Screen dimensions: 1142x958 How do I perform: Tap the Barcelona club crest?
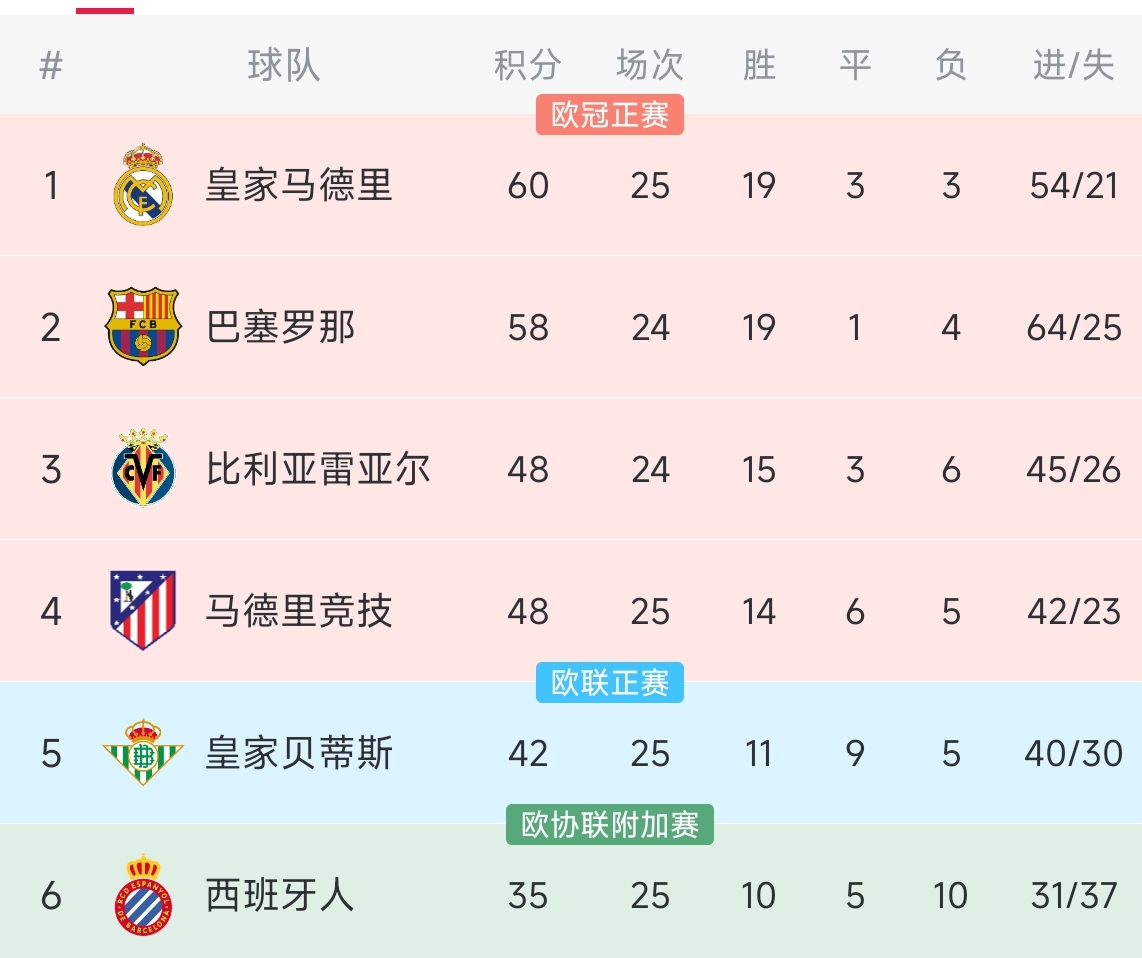click(143, 326)
